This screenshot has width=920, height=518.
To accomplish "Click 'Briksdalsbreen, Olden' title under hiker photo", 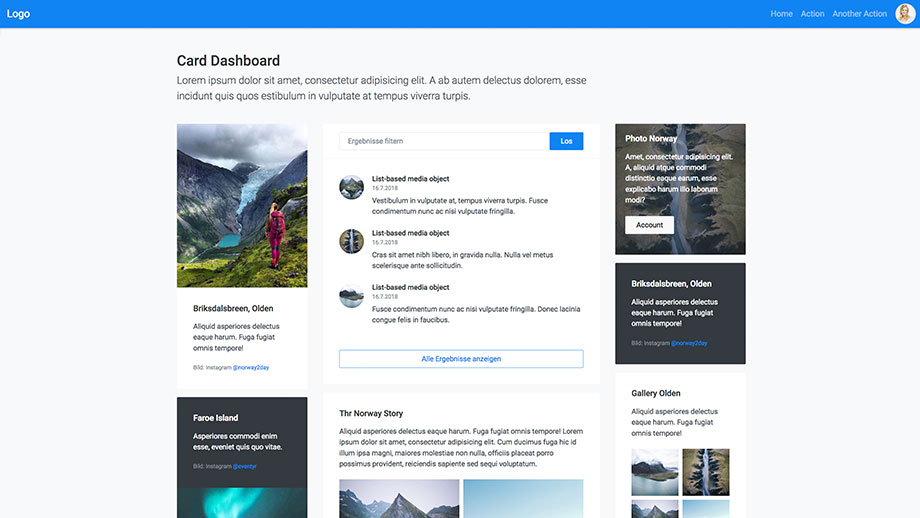I will (x=233, y=309).
